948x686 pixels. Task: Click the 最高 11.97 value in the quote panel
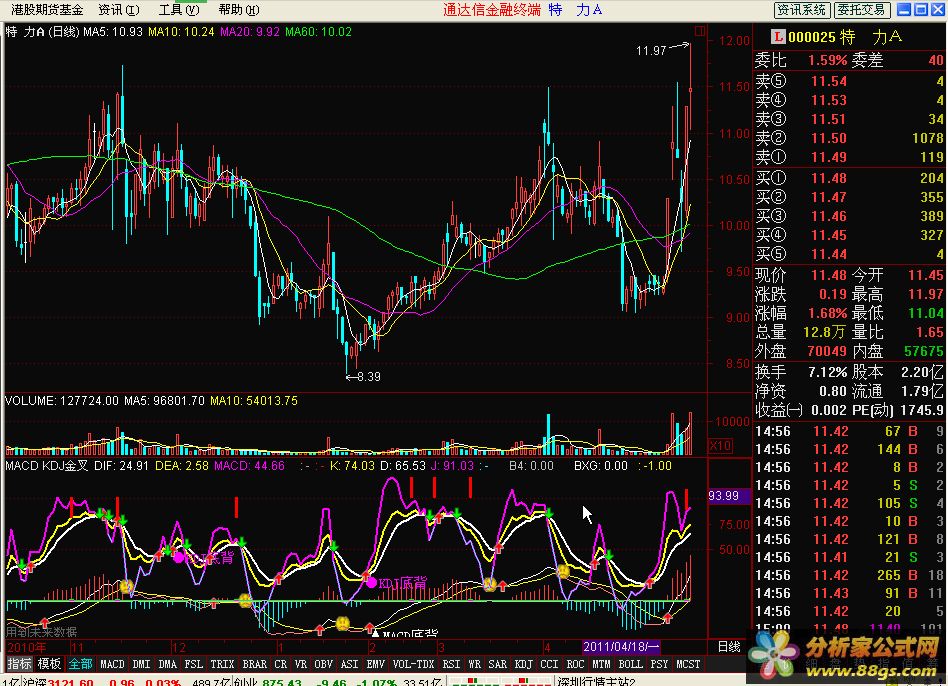pyautogui.click(x=926, y=294)
